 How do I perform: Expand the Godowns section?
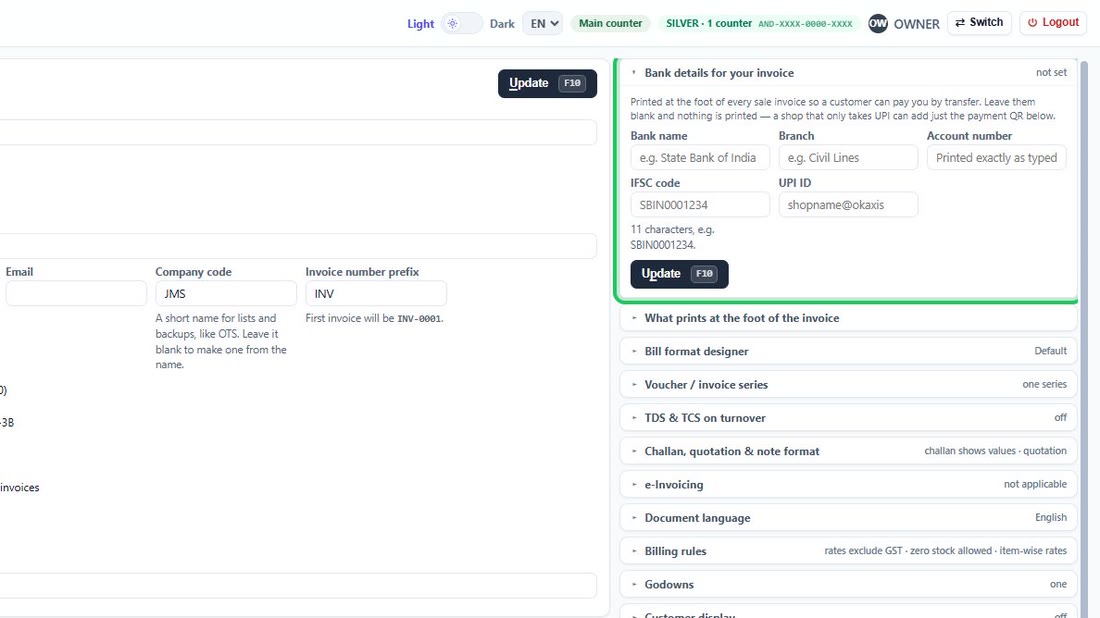click(x=849, y=584)
